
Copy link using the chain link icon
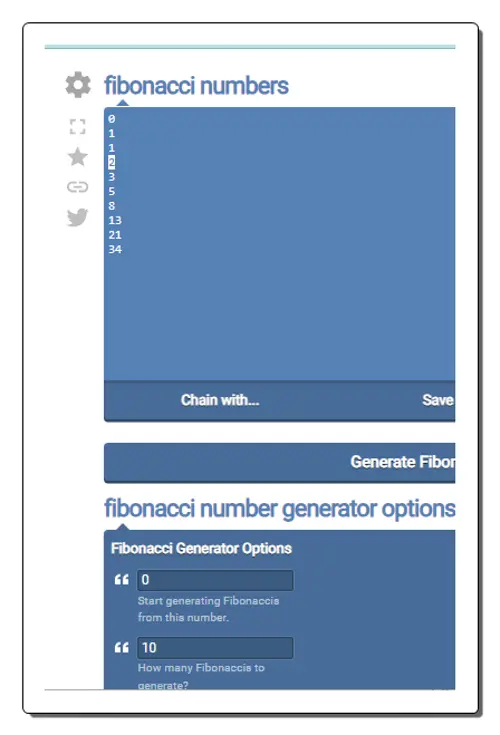[x=78, y=187]
